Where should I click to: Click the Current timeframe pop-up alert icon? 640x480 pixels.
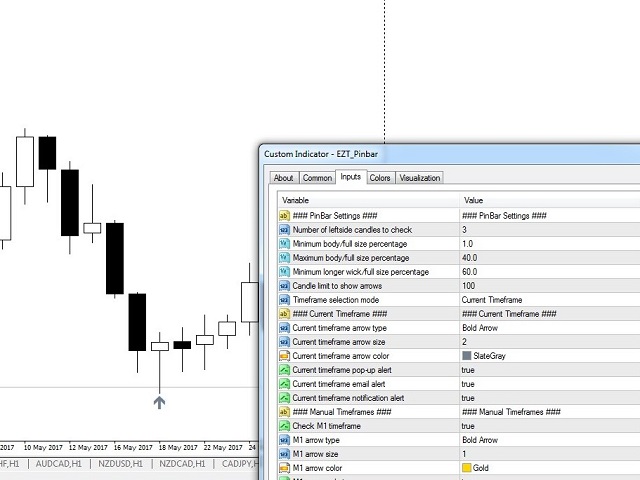[x=284, y=370]
